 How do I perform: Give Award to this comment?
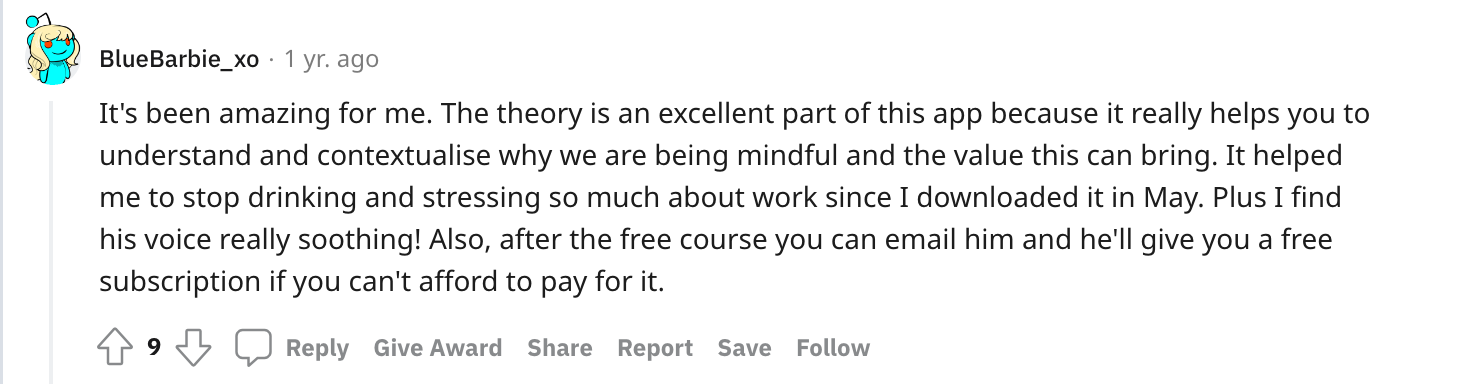click(438, 348)
